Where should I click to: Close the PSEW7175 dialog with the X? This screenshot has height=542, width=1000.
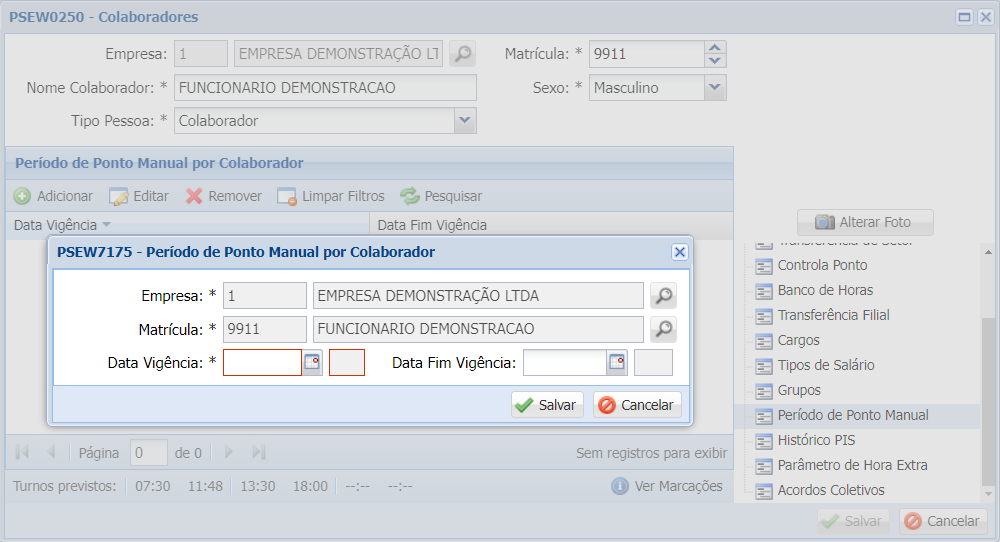point(680,252)
